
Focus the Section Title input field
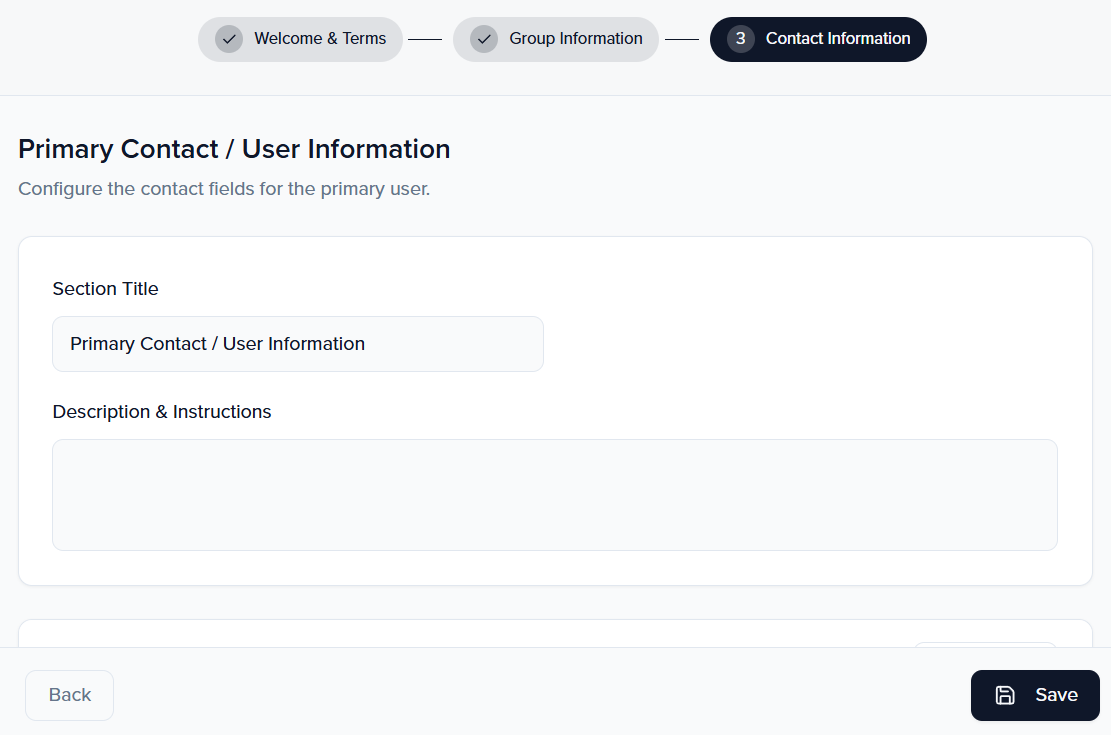[297, 344]
